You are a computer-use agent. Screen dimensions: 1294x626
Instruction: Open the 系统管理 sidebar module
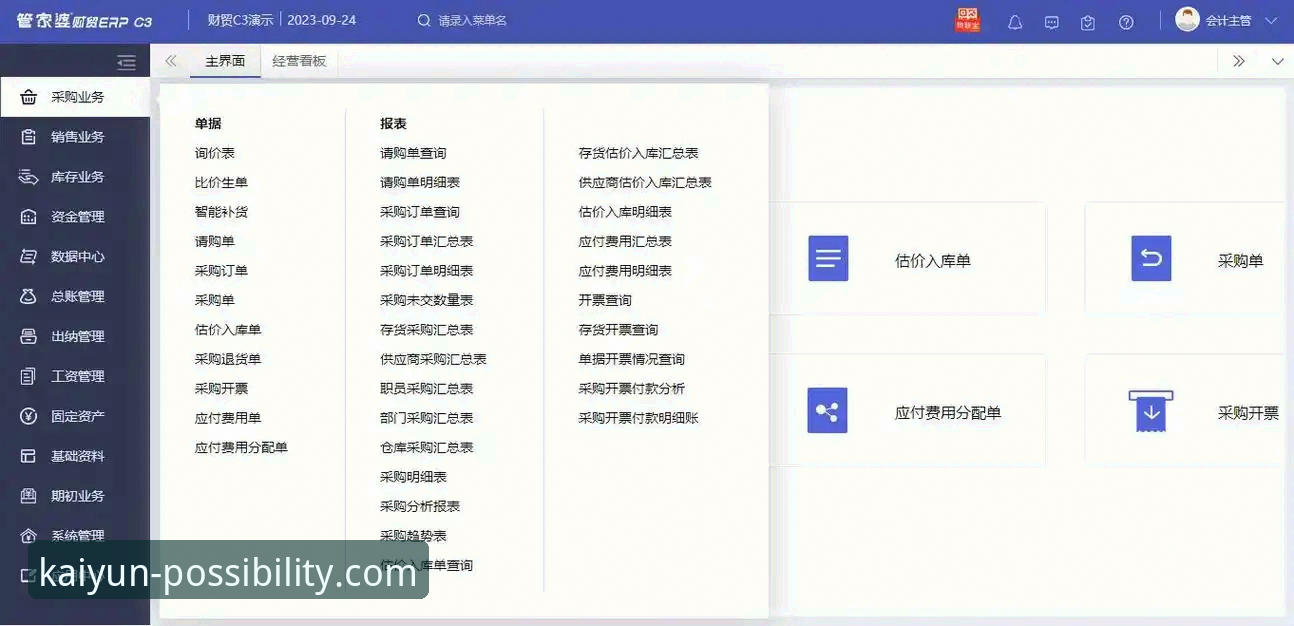[75, 536]
